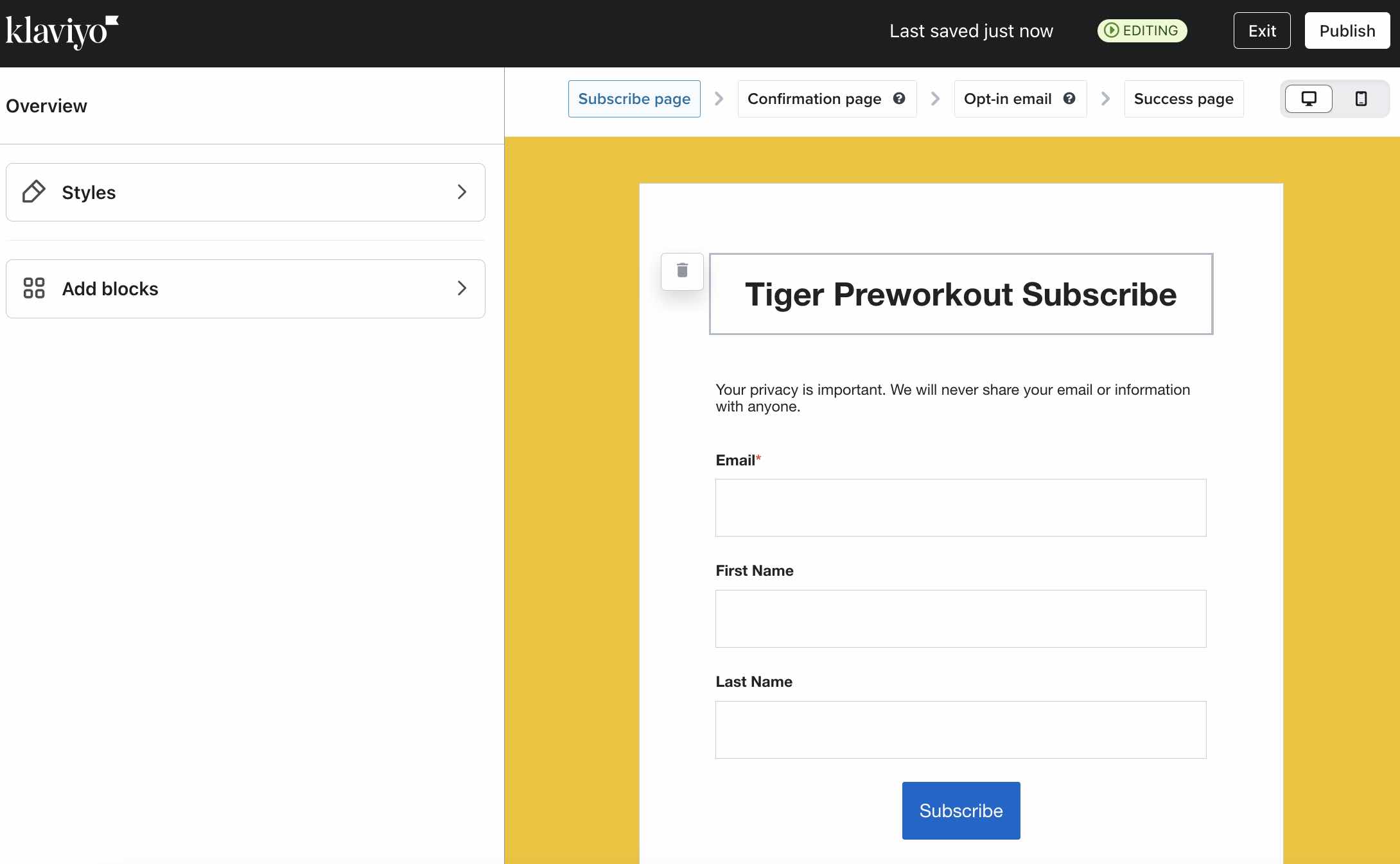
Task: Expand the Add blocks panel
Action: pyautogui.click(x=246, y=288)
